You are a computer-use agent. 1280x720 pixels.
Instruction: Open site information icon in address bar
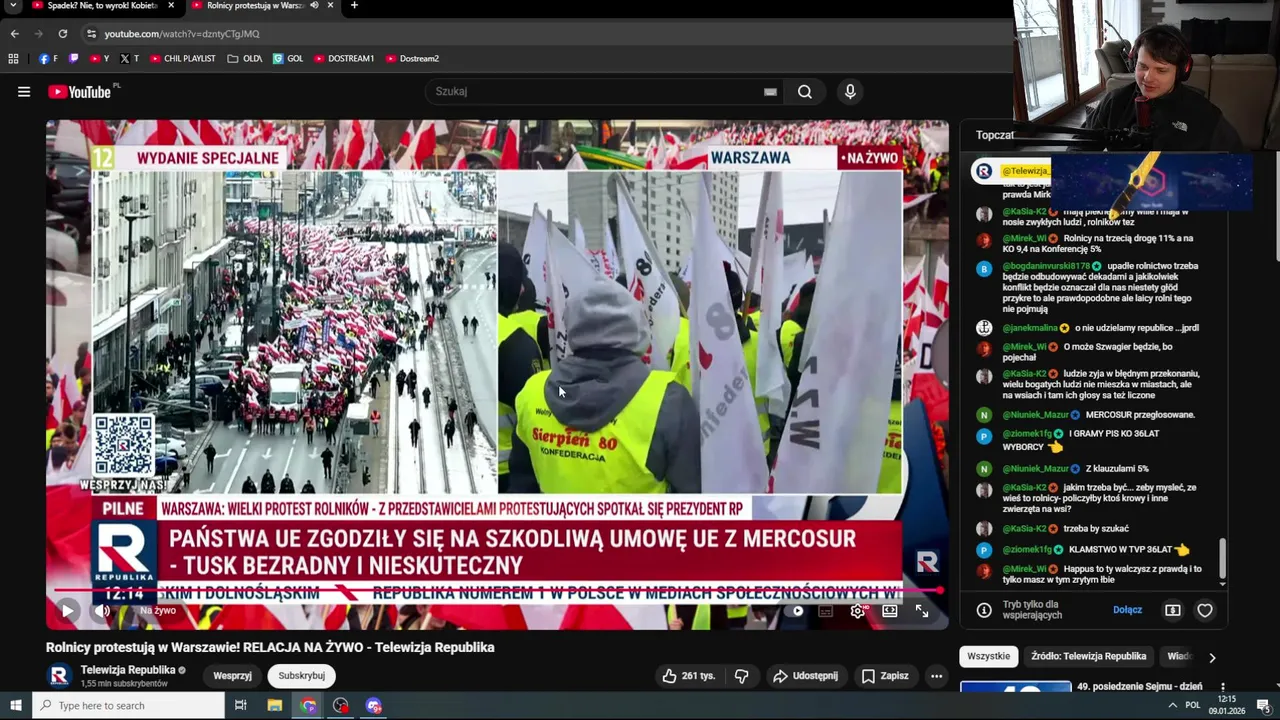92,34
